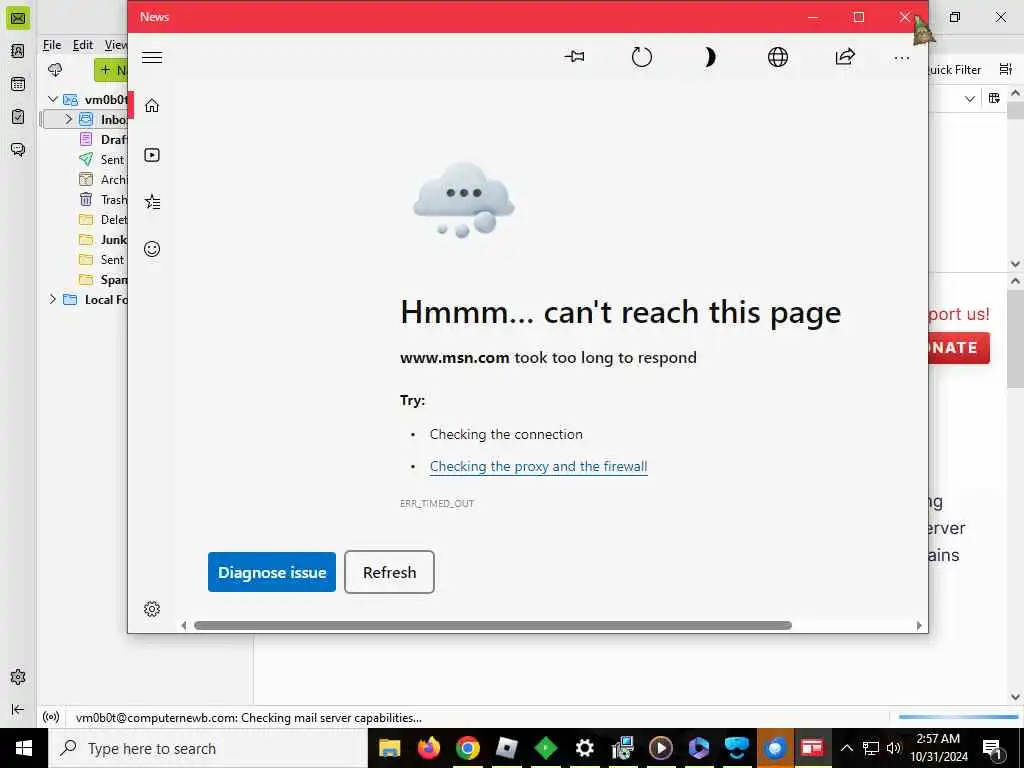Viewport: 1024px width, 768px height.
Task: Pin the News page with pushpin icon
Action: [574, 57]
